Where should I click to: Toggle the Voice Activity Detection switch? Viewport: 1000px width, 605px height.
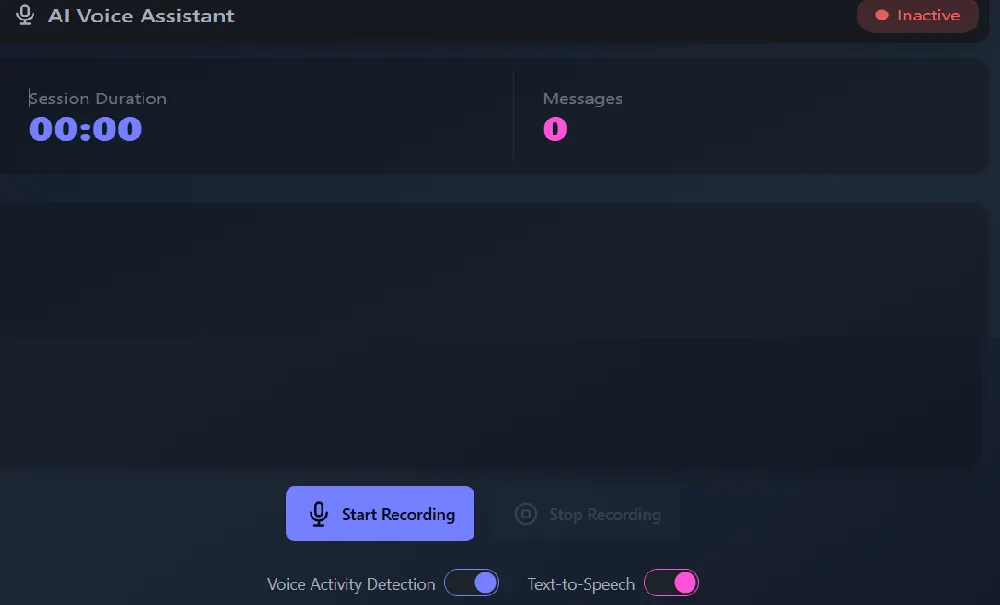point(471,583)
